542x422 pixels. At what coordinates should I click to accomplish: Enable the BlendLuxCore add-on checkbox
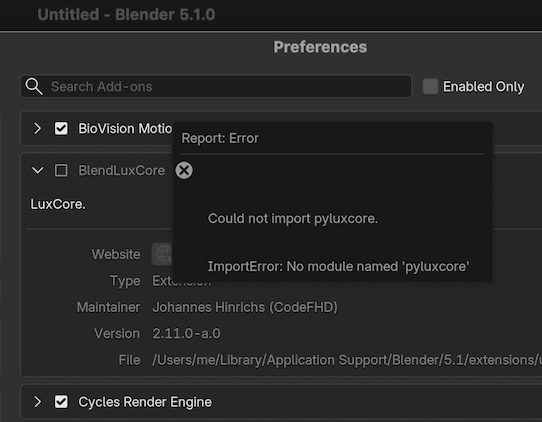click(61, 170)
